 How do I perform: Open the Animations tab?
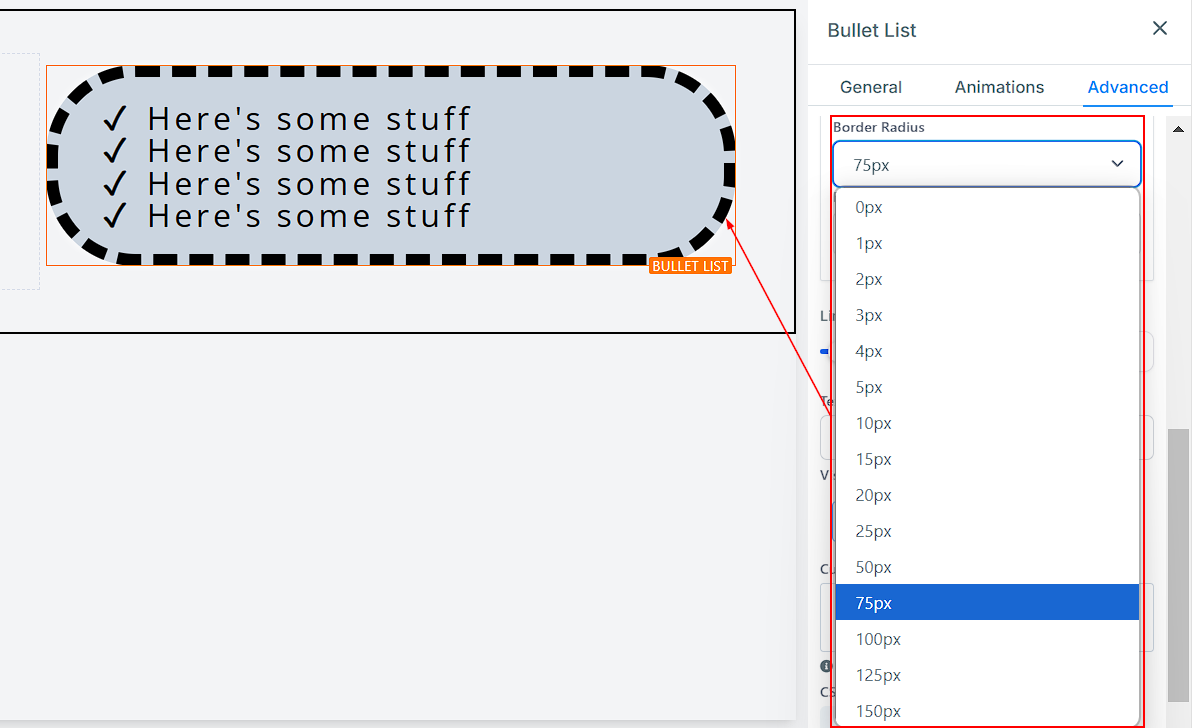point(999,87)
